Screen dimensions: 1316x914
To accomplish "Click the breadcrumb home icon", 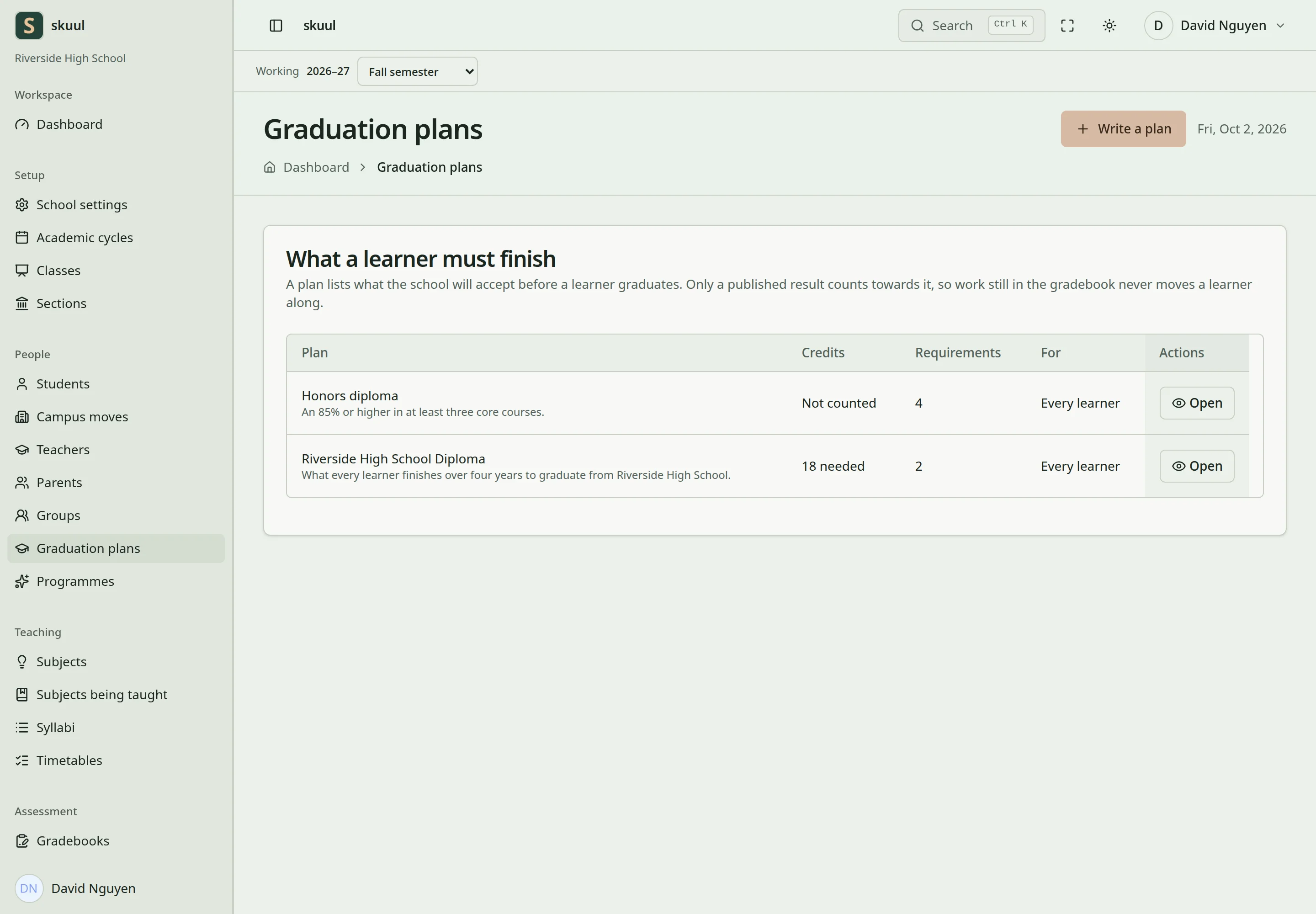I will [x=270, y=167].
